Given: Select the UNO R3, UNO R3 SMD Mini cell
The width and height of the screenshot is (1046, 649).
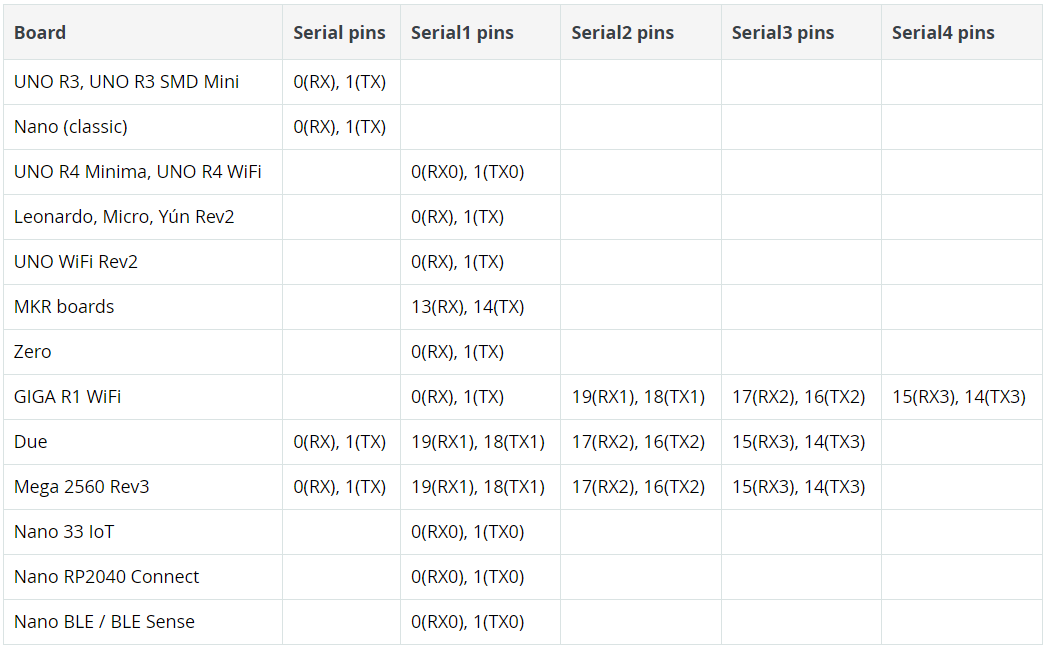Looking at the screenshot, I should 126,82.
